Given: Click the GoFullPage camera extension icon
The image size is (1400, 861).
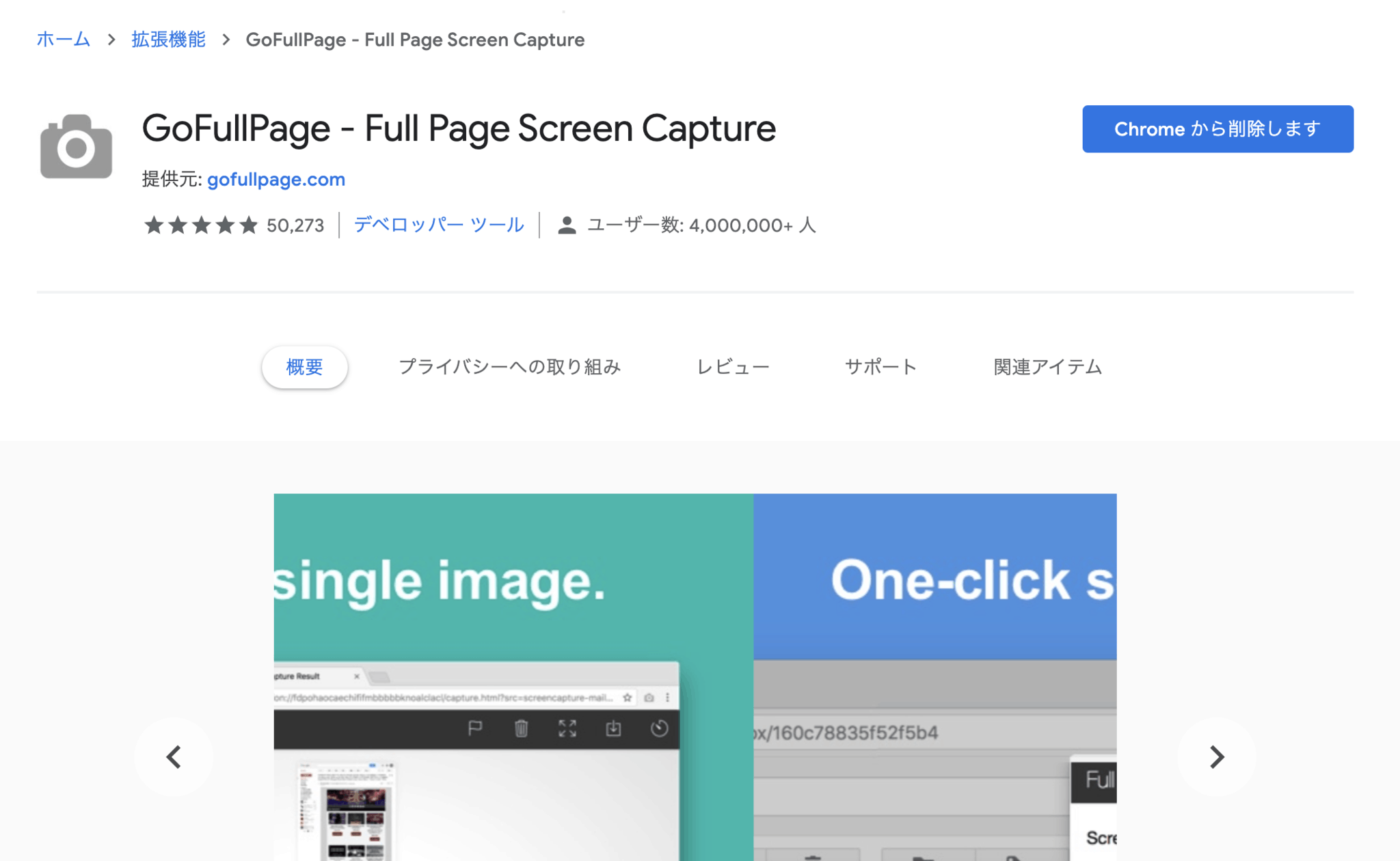Looking at the screenshot, I should pyautogui.click(x=76, y=146).
